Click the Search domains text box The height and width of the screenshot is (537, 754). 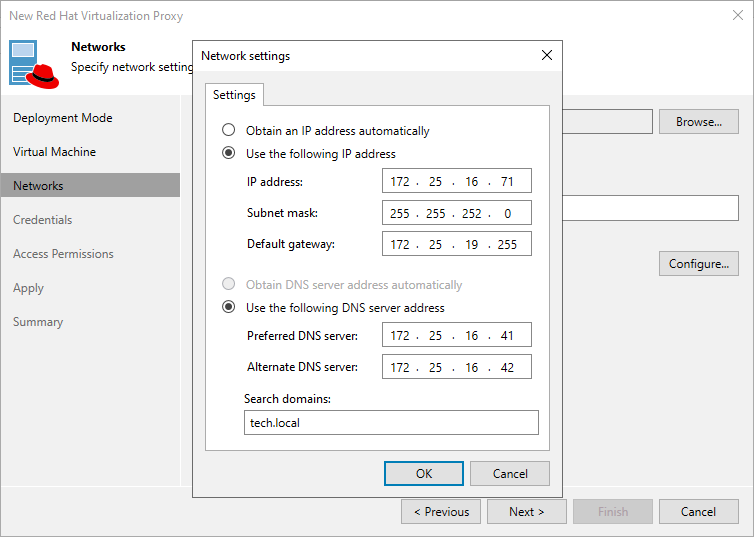[x=391, y=423]
